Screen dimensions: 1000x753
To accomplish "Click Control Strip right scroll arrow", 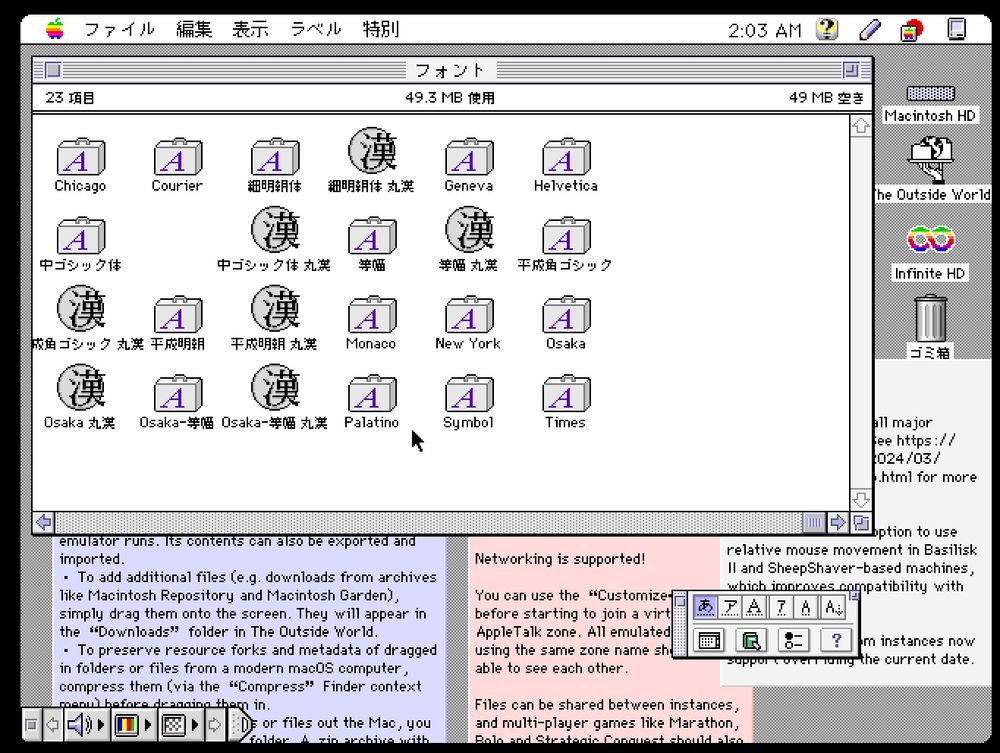I will pos(215,725).
